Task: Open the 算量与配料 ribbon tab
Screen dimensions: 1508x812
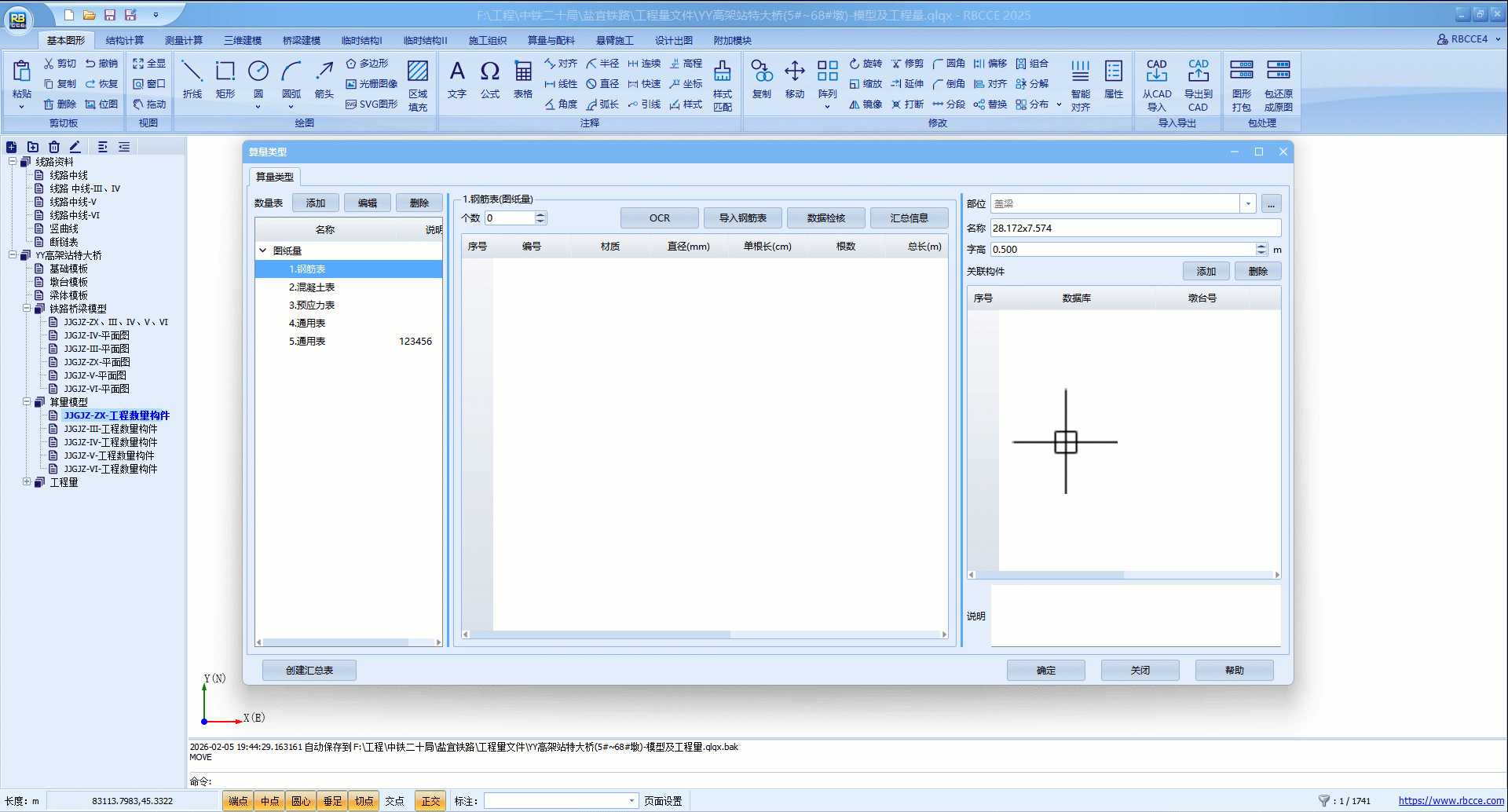Action: point(551,41)
